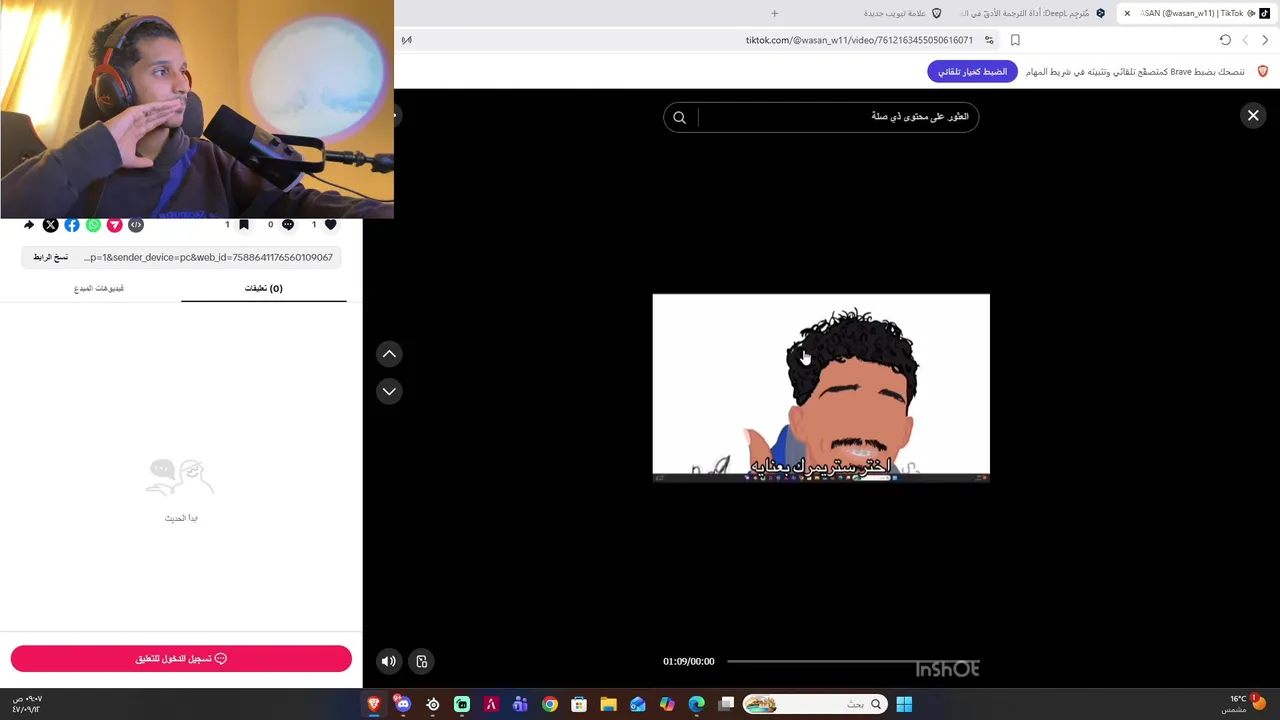Close the TikTok video viewer with X
The height and width of the screenshot is (720, 1280).
coord(1253,116)
